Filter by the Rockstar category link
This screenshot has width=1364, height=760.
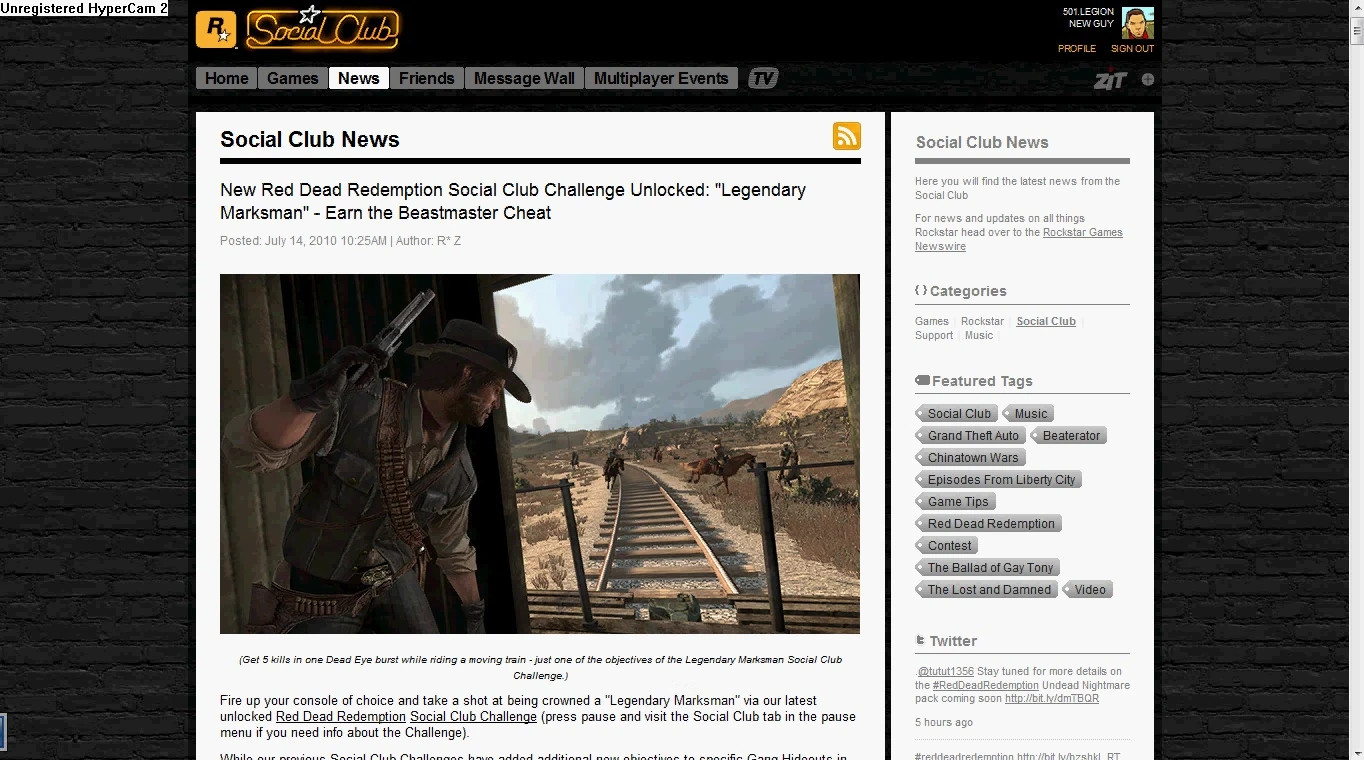(982, 321)
